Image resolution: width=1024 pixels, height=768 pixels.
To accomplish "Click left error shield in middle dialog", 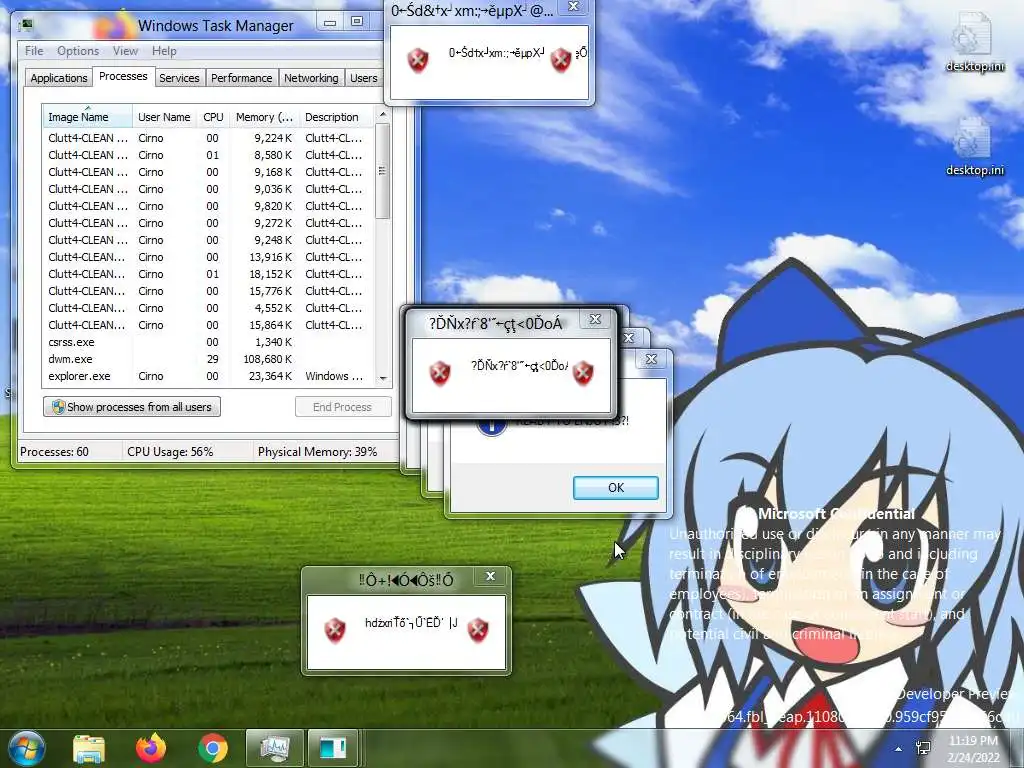I will coord(440,374).
